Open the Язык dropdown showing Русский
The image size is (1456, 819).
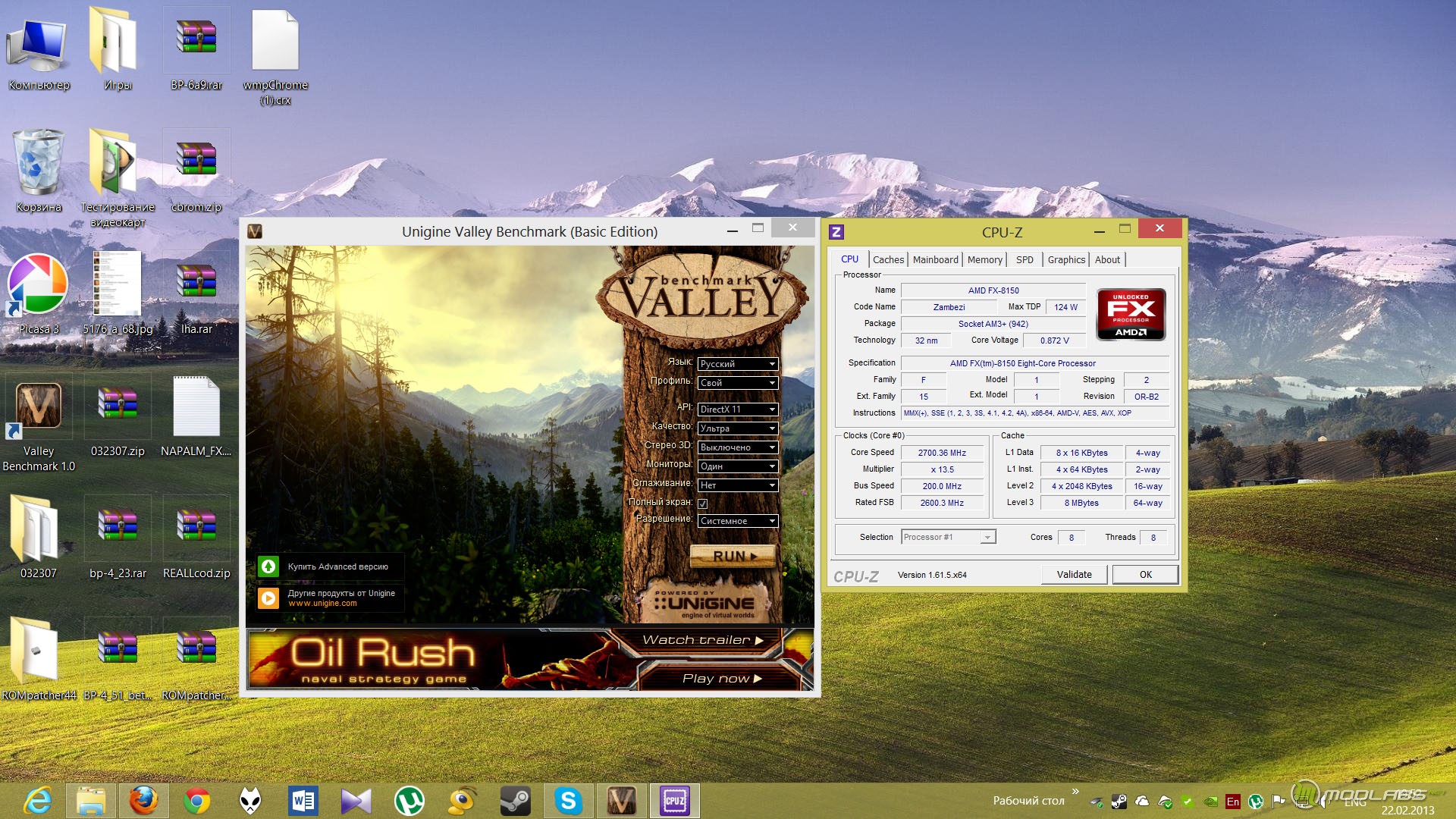tap(737, 364)
